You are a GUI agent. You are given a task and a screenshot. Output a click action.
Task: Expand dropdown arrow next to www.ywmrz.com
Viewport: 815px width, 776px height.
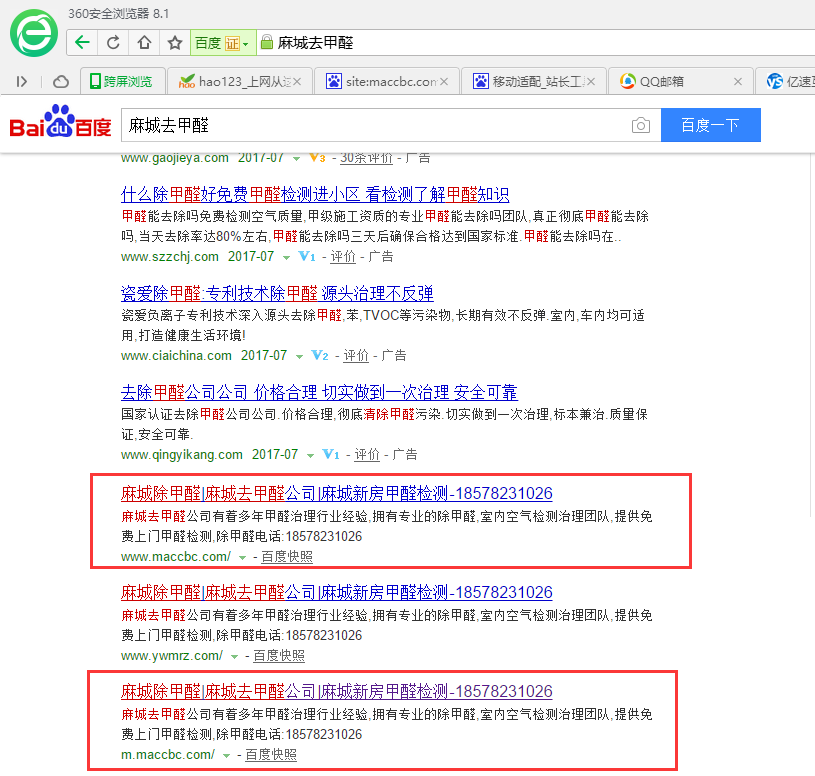[x=234, y=656]
